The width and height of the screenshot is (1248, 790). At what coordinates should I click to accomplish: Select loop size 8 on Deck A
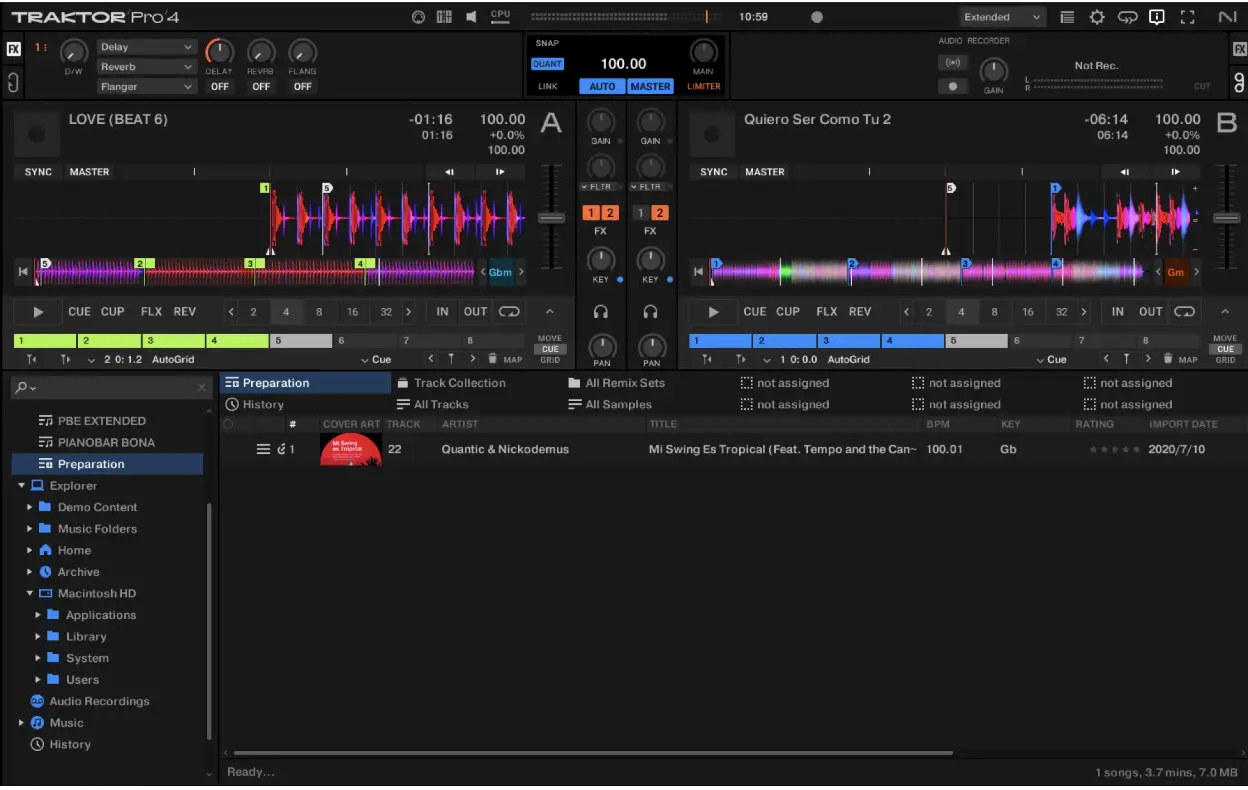point(319,312)
